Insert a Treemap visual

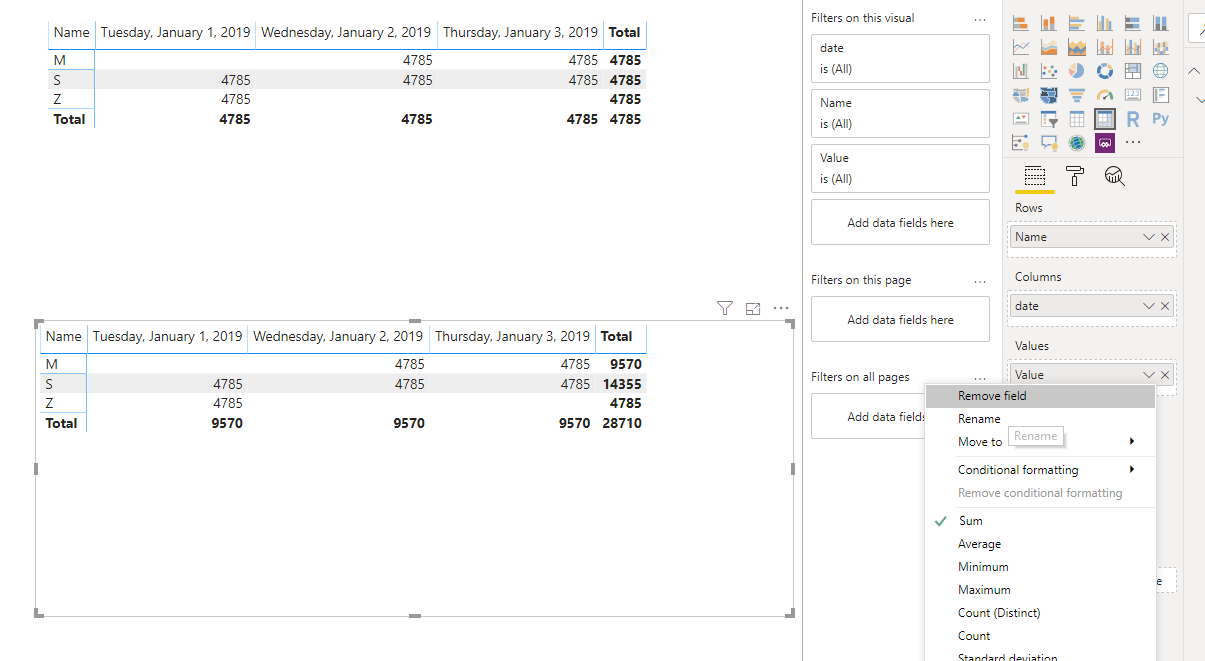click(x=1133, y=71)
